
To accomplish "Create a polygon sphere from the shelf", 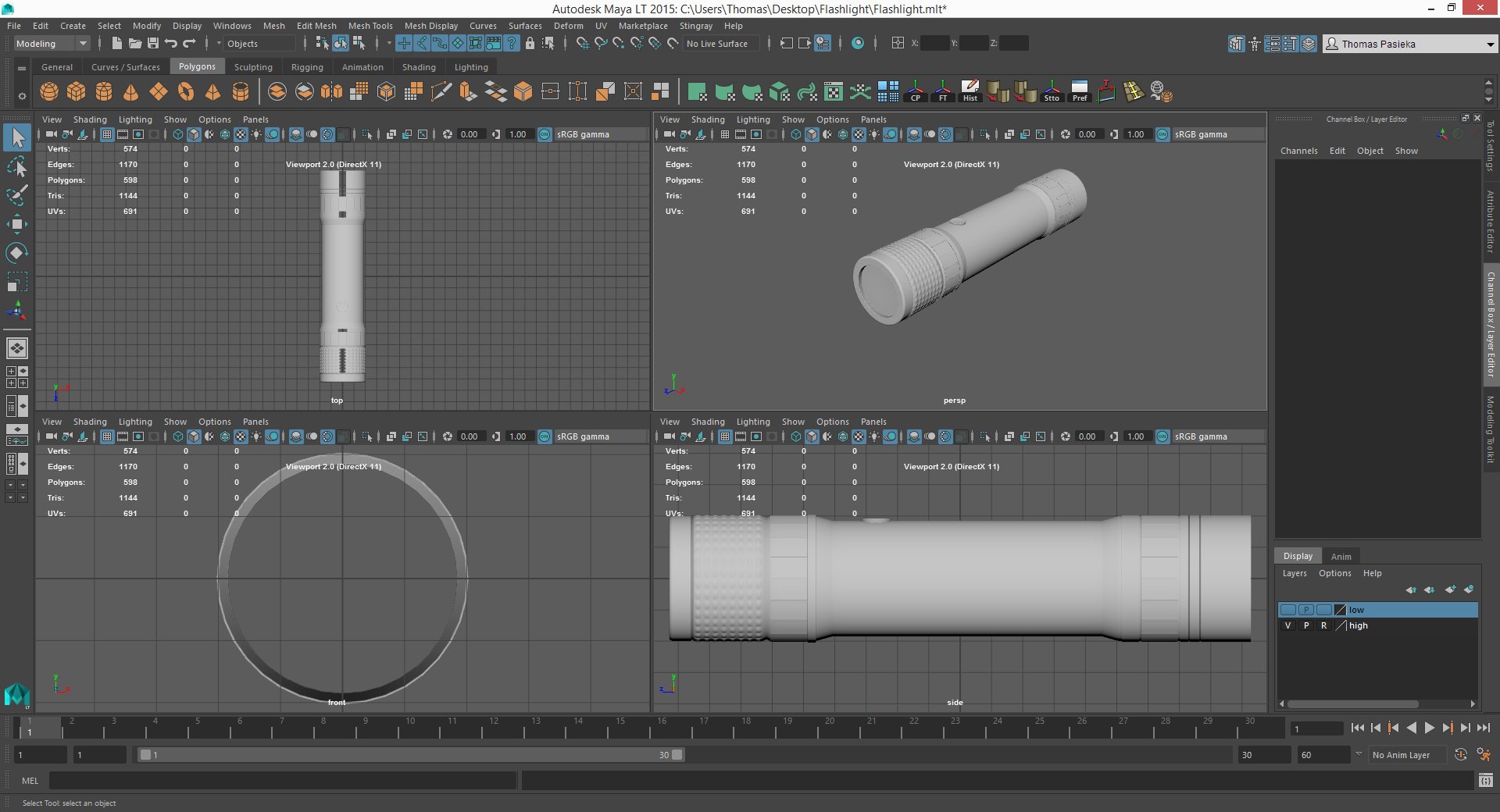I will 49,92.
